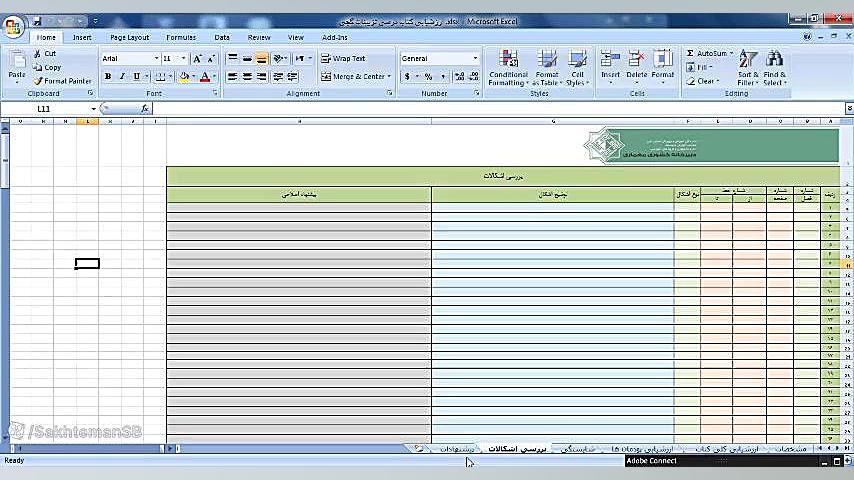854x480 pixels.
Task: Open Sort & Filter
Action: (x=748, y=68)
